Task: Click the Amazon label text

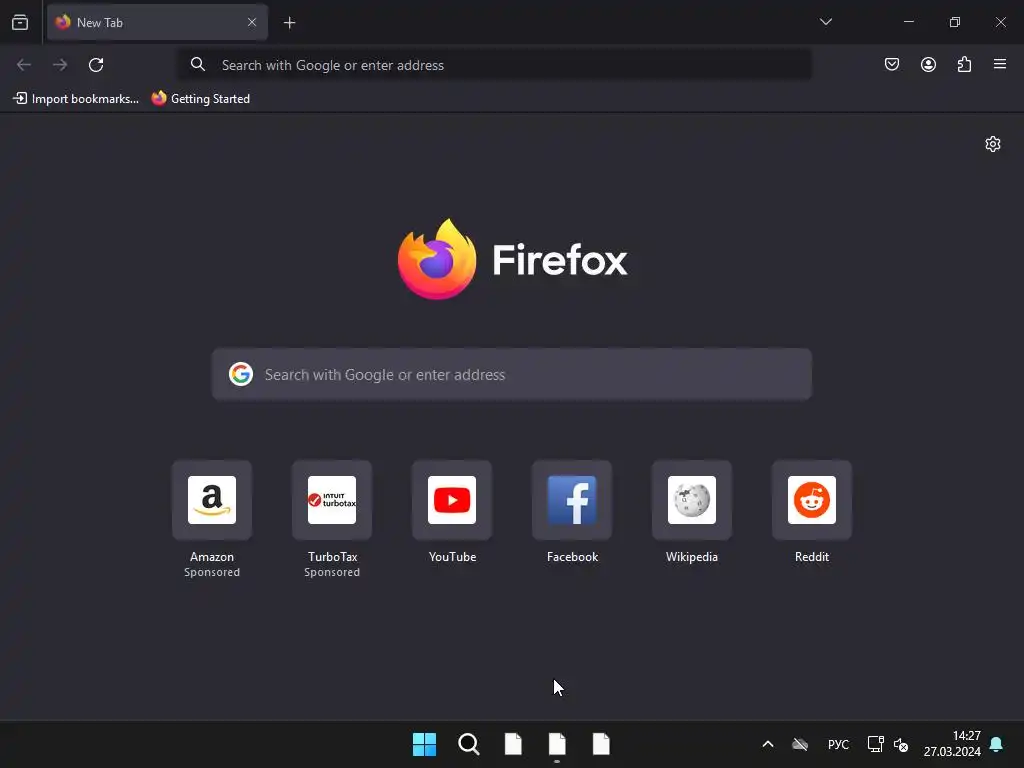Action: coord(212,557)
